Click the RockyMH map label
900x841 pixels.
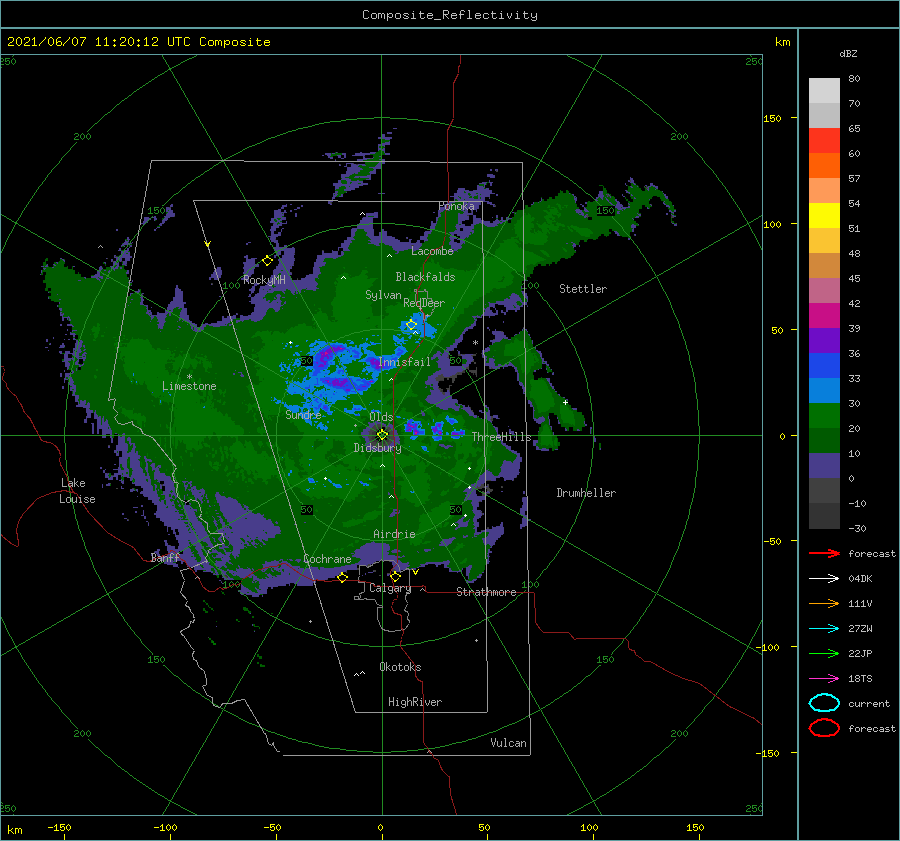(x=264, y=280)
